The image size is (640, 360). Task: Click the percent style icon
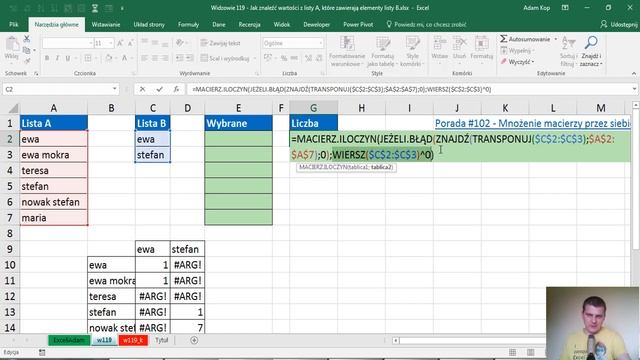click(x=284, y=58)
